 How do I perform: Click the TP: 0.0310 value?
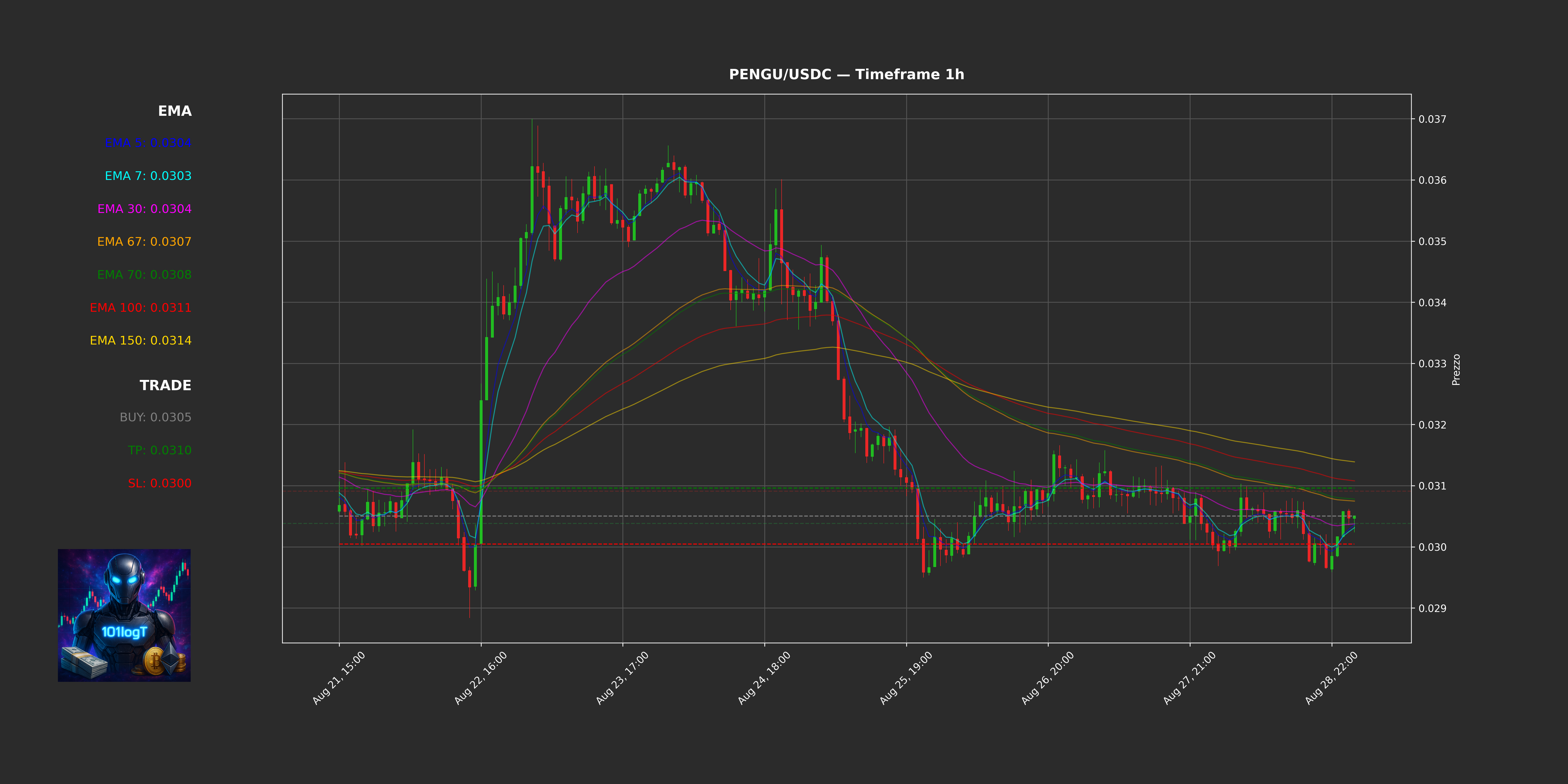click(160, 450)
